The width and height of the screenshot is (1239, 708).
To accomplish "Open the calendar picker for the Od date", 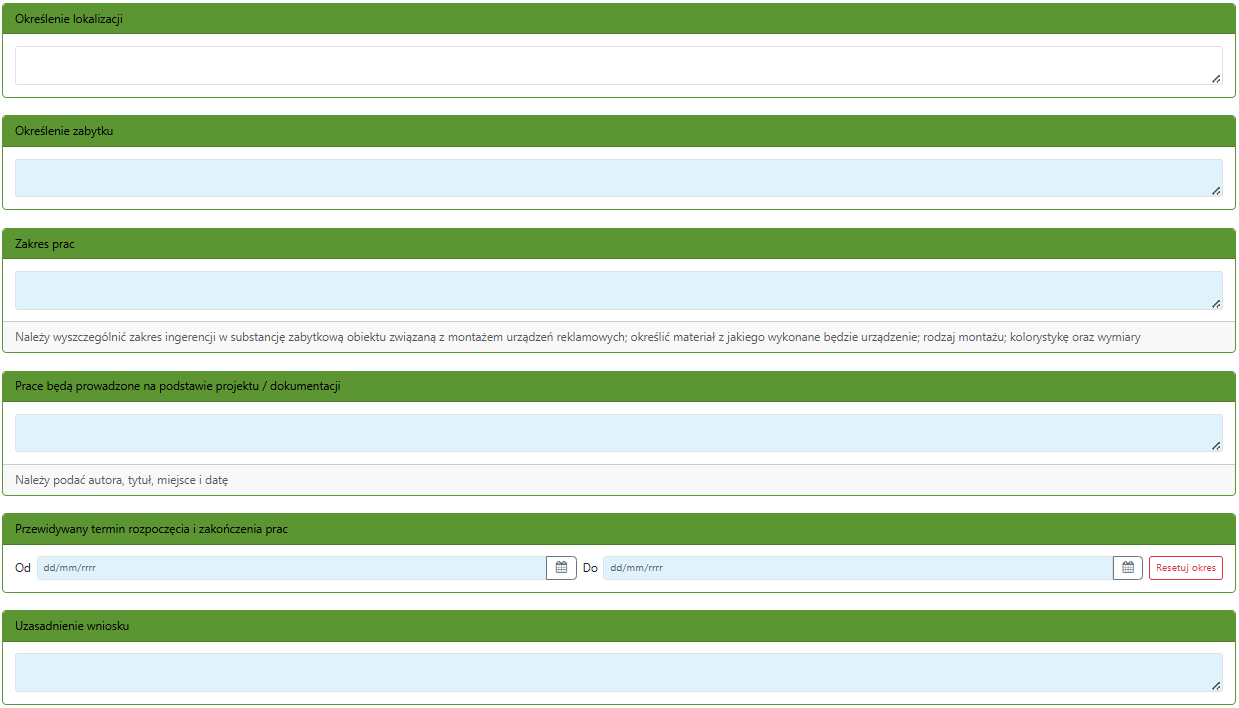I will (561, 568).
